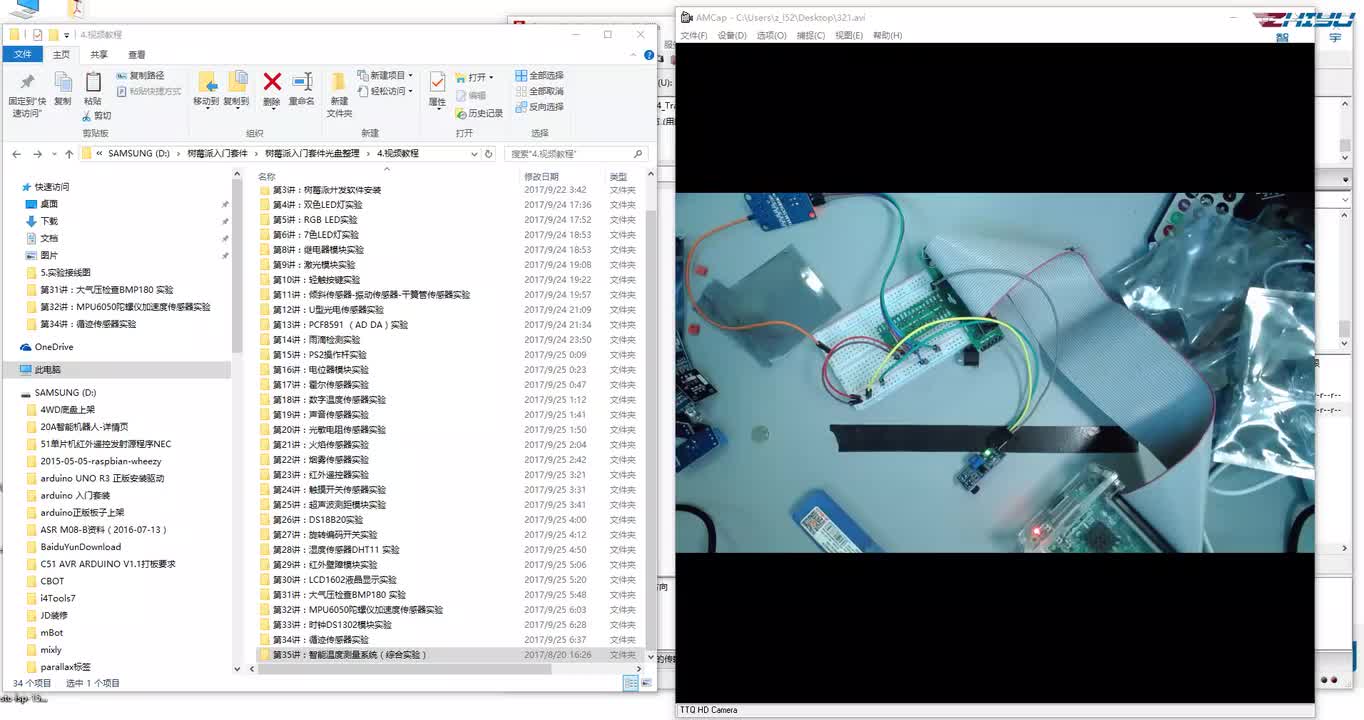
Task: Open the Open (打开) dropdown in ribbon
Action: pyautogui.click(x=474, y=77)
